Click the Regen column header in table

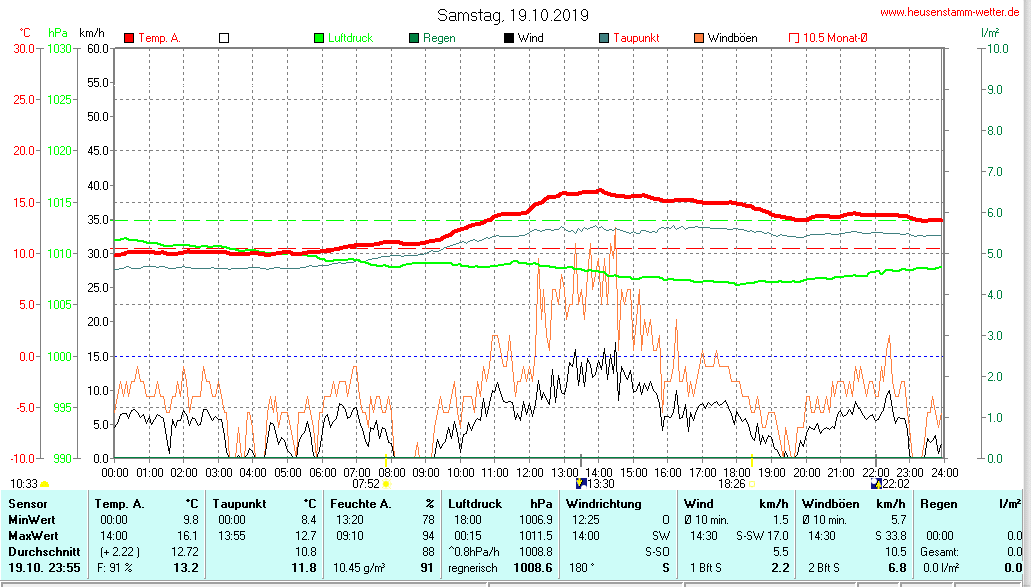[x=939, y=504]
